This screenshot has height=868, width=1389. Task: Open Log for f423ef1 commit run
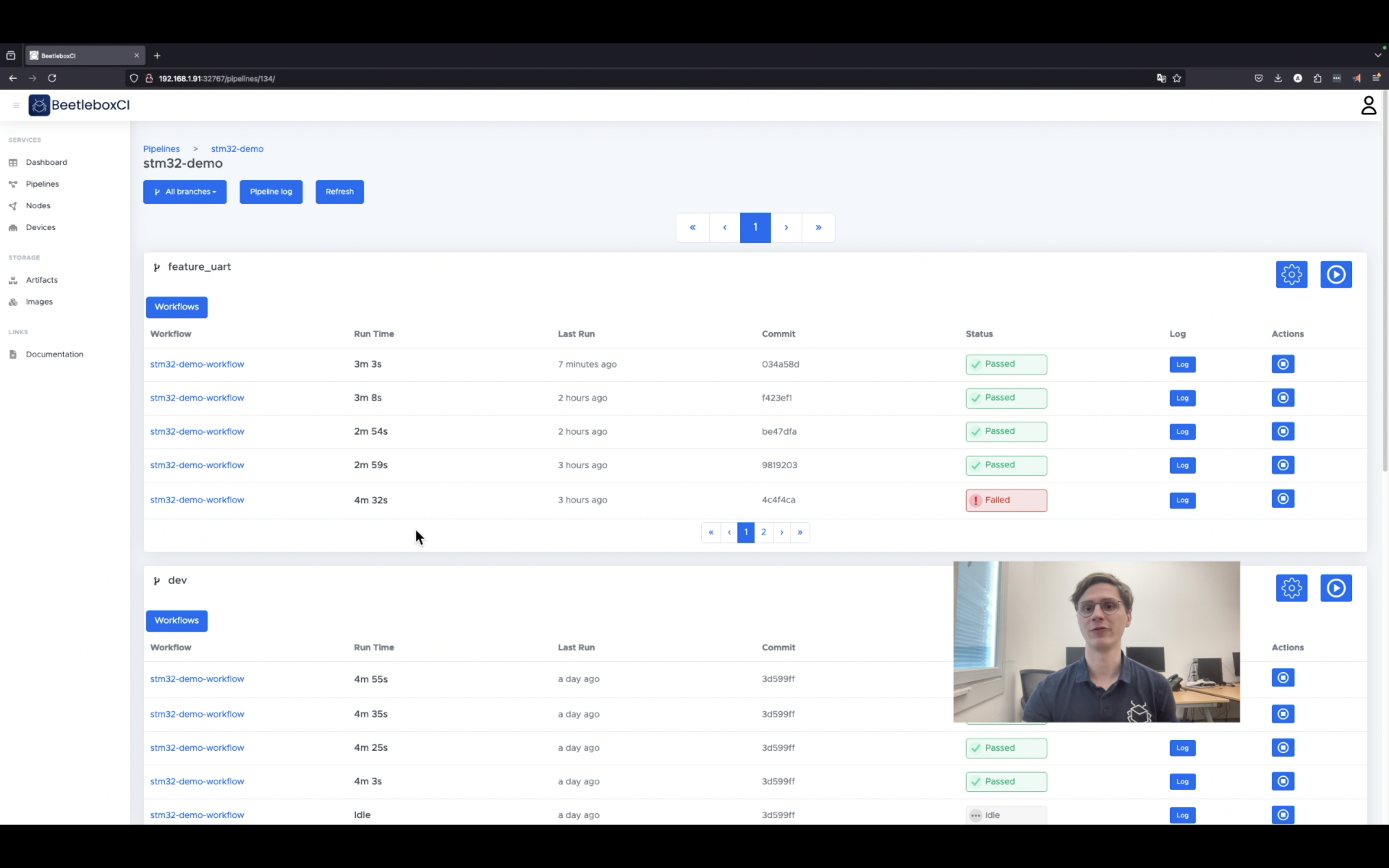click(x=1182, y=398)
